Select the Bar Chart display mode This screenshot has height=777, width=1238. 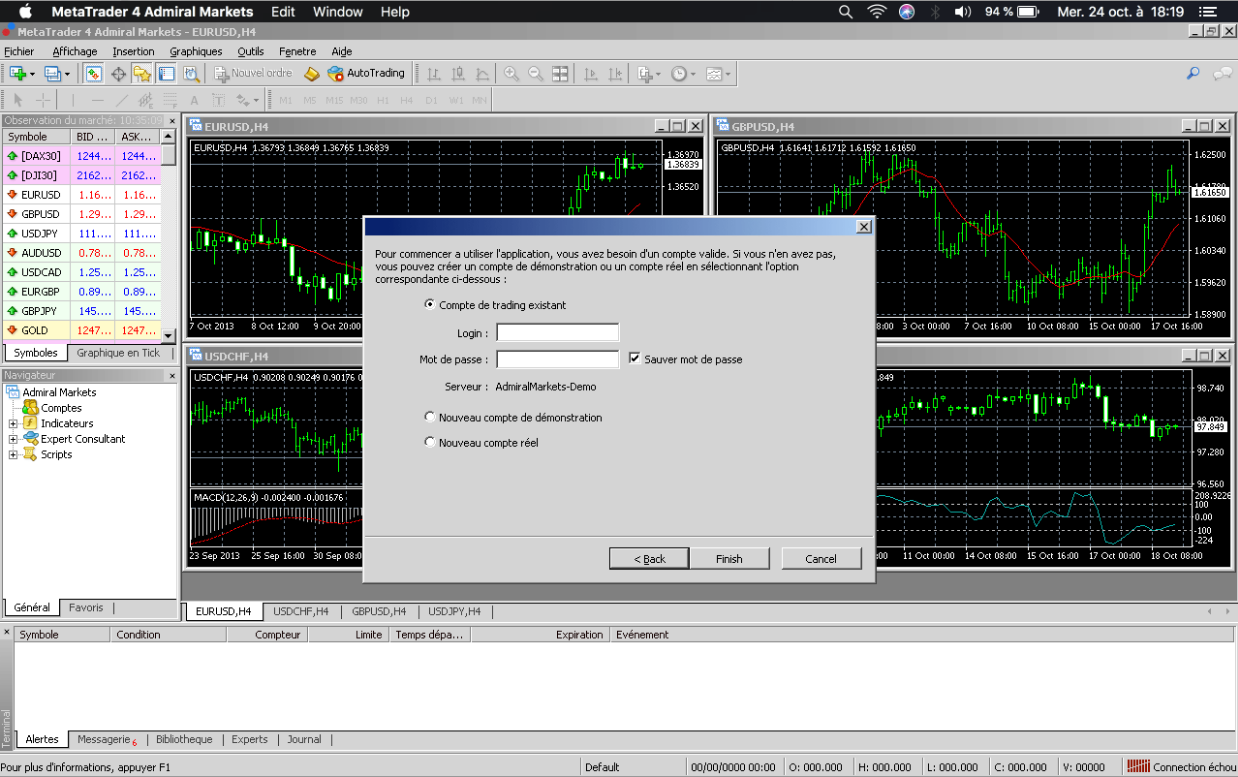click(432, 73)
